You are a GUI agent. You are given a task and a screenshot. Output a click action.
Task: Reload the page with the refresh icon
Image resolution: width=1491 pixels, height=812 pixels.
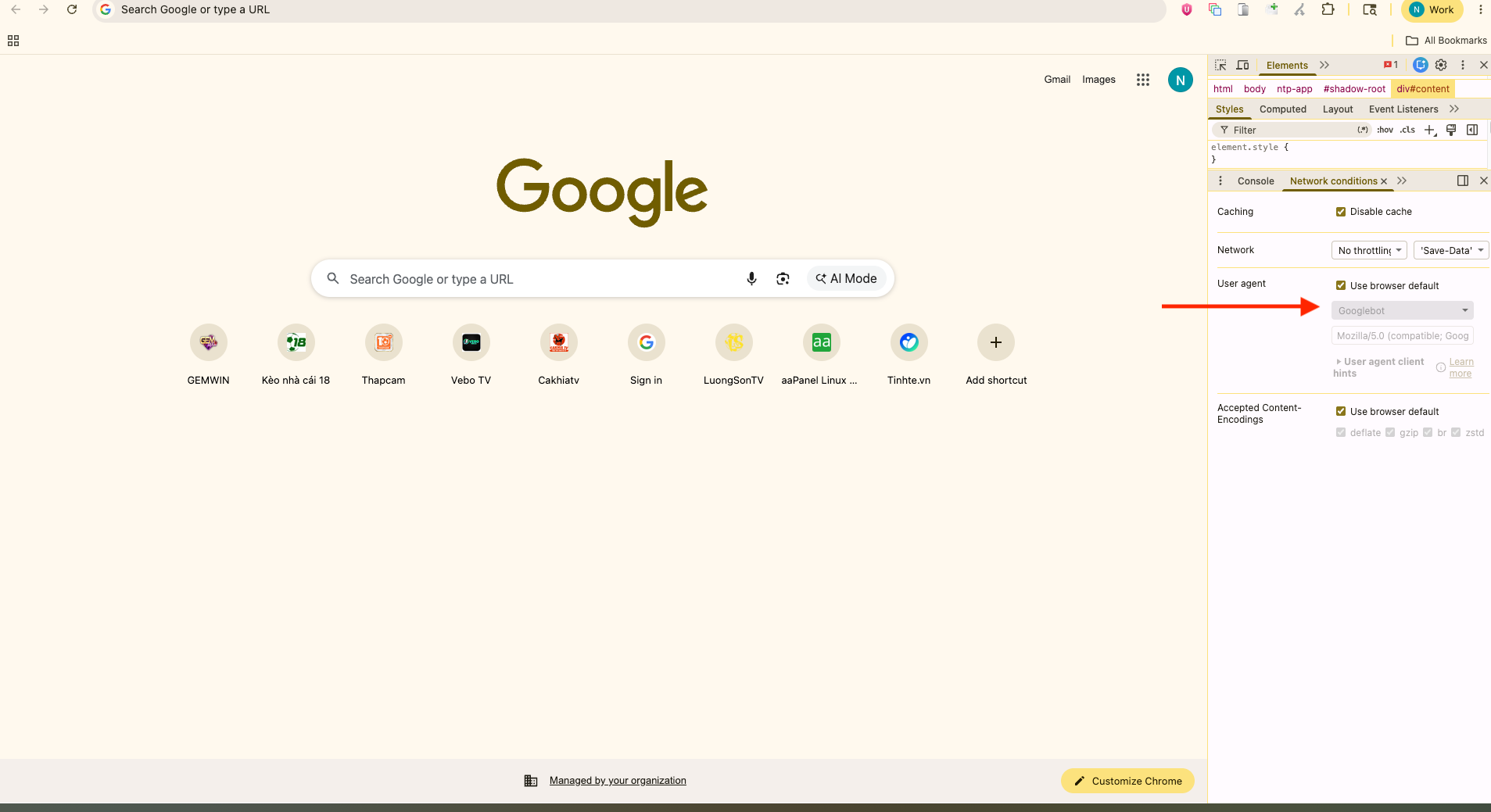coord(72,9)
